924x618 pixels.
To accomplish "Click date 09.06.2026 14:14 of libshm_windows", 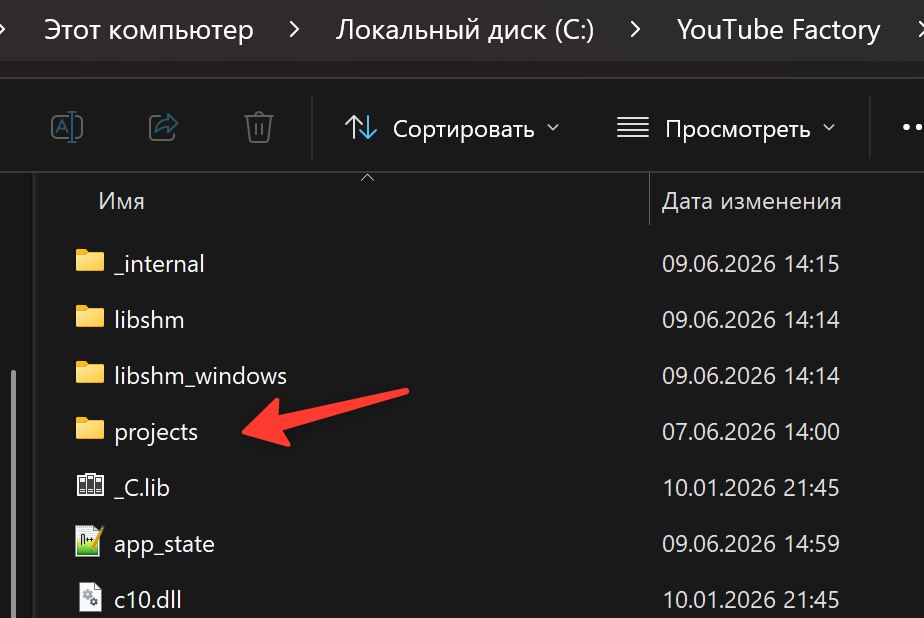I will coord(751,376).
